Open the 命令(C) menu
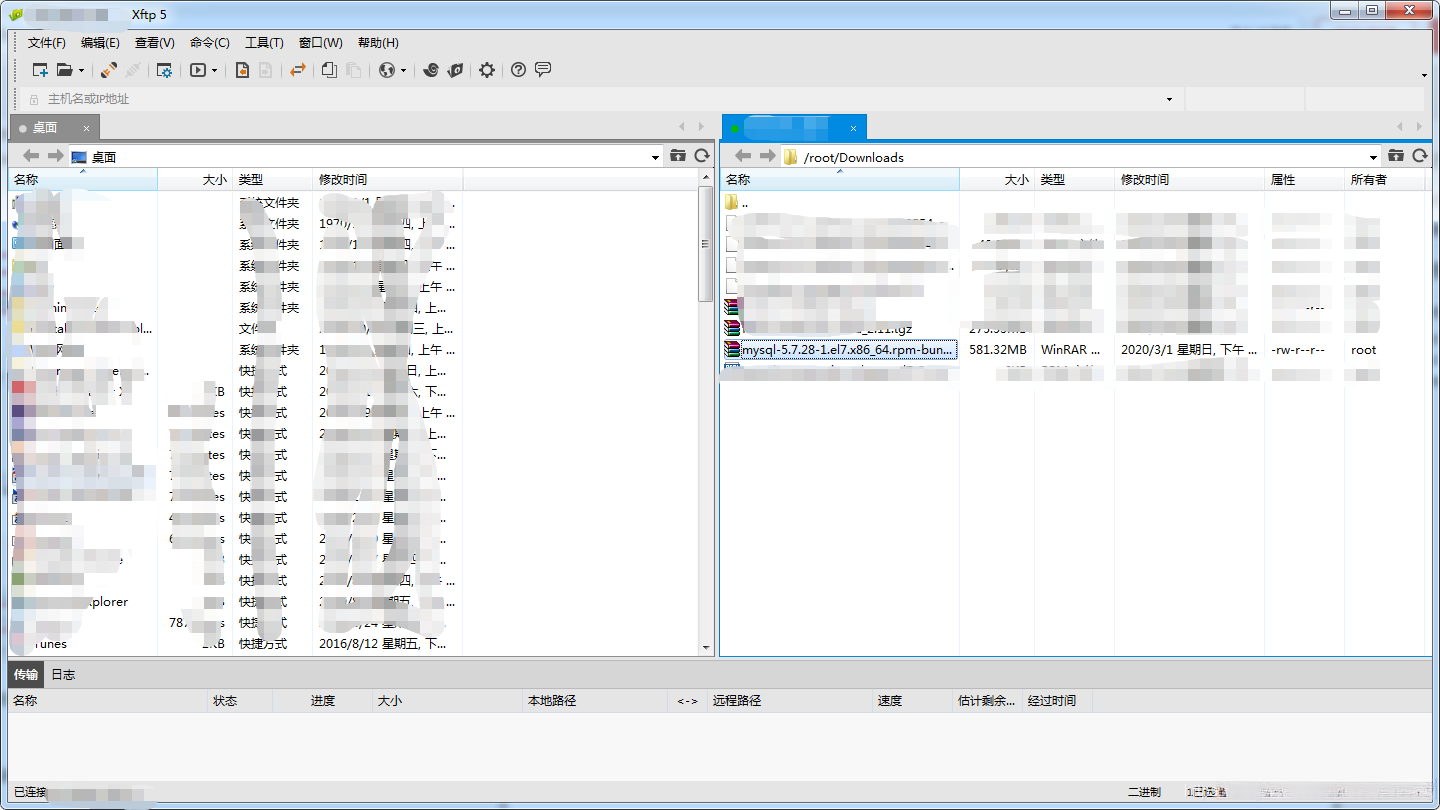The height and width of the screenshot is (810, 1440). tap(210, 43)
